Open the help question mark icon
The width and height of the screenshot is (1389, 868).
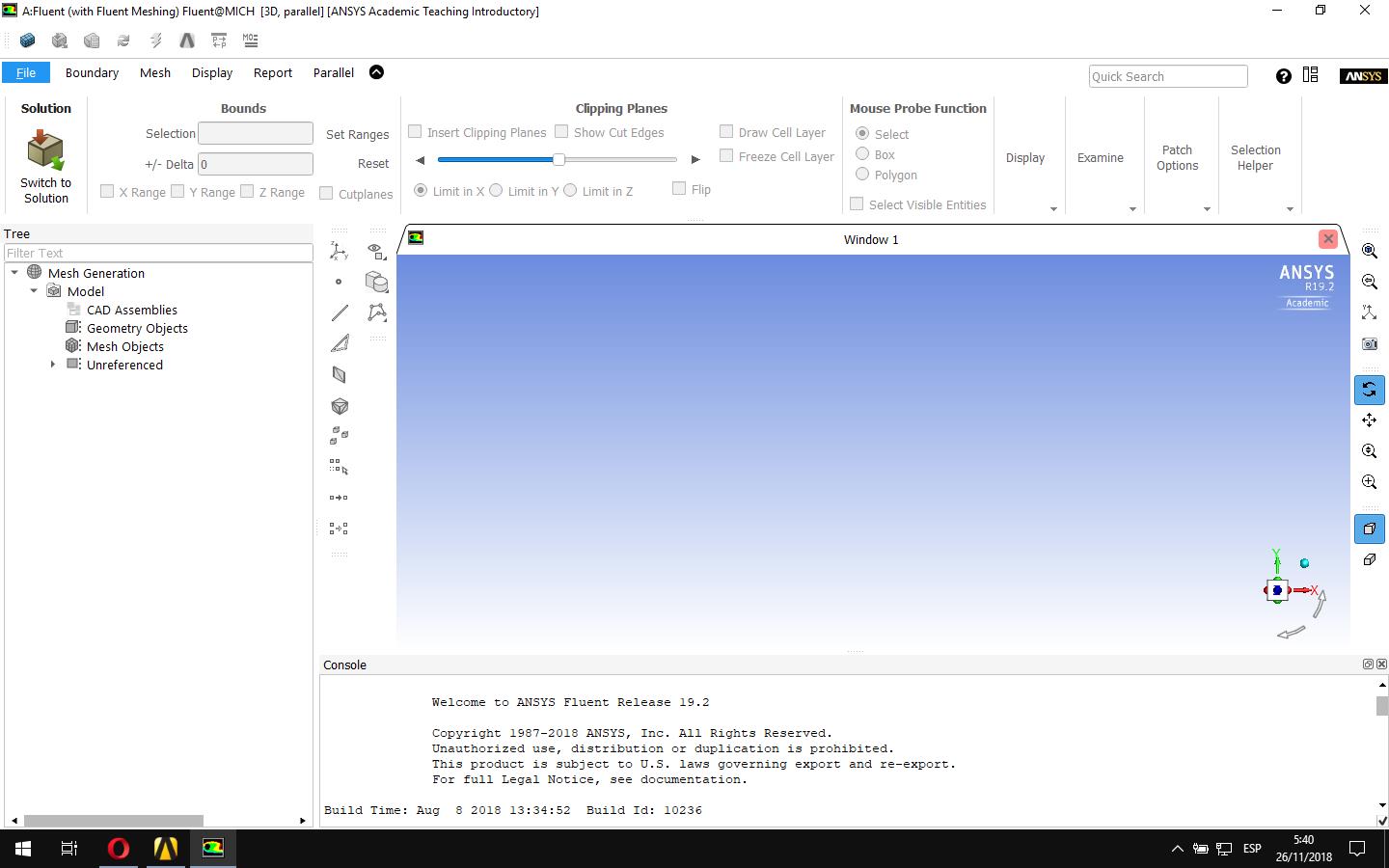pos(1283,76)
